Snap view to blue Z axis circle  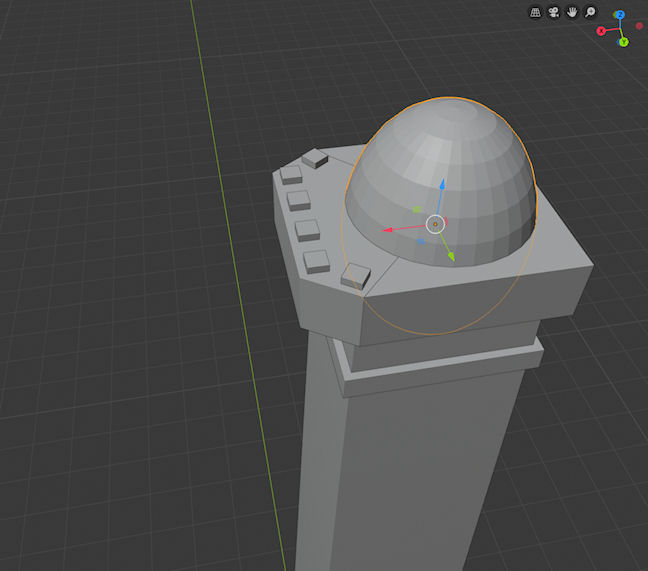click(620, 15)
